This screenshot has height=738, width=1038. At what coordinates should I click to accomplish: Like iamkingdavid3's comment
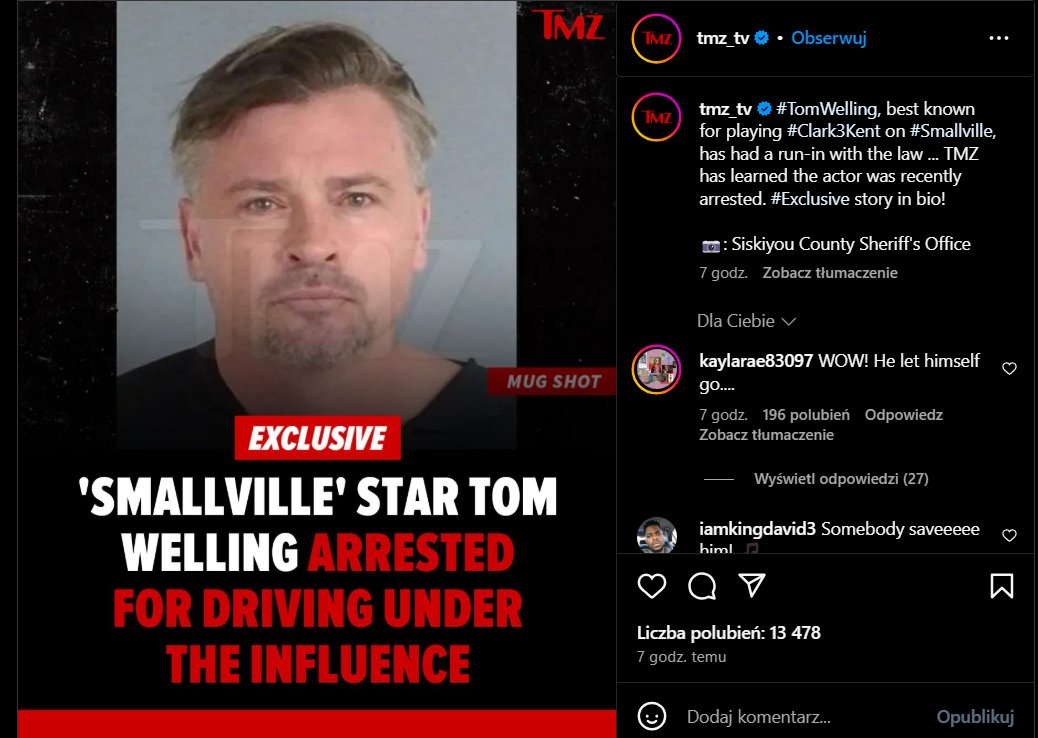tap(1009, 535)
